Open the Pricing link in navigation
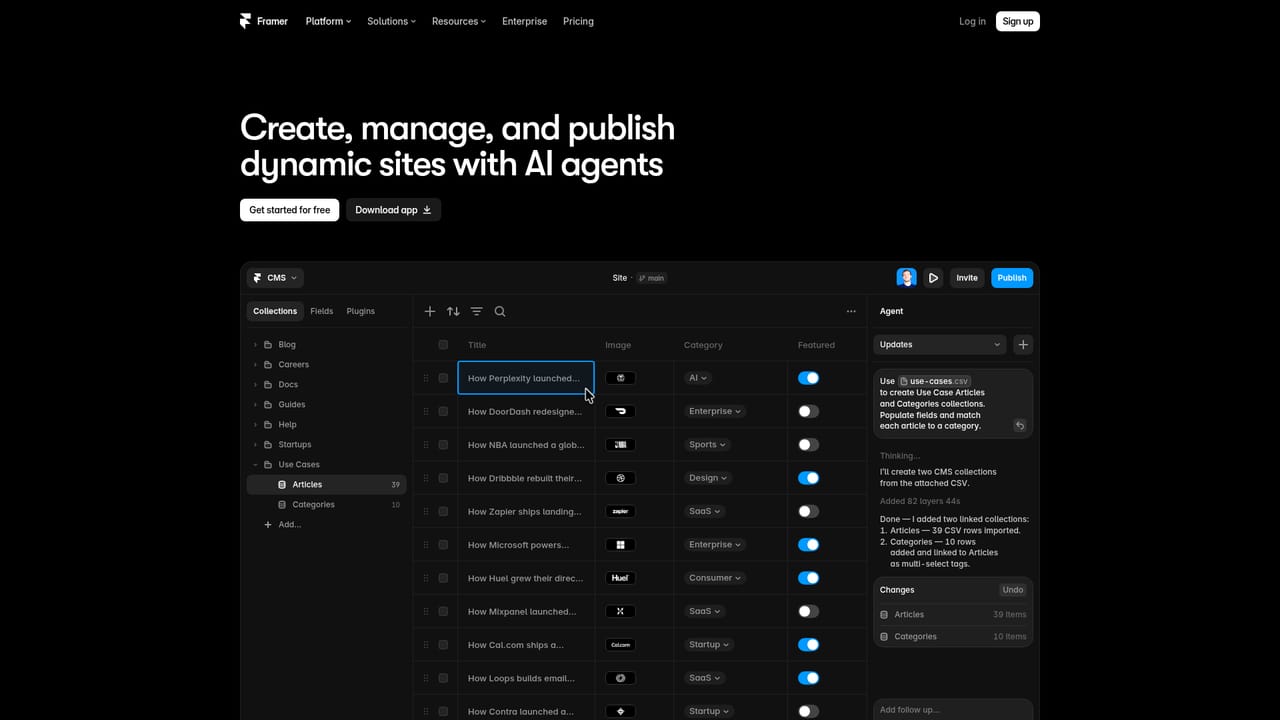The height and width of the screenshot is (720, 1280). 578,21
